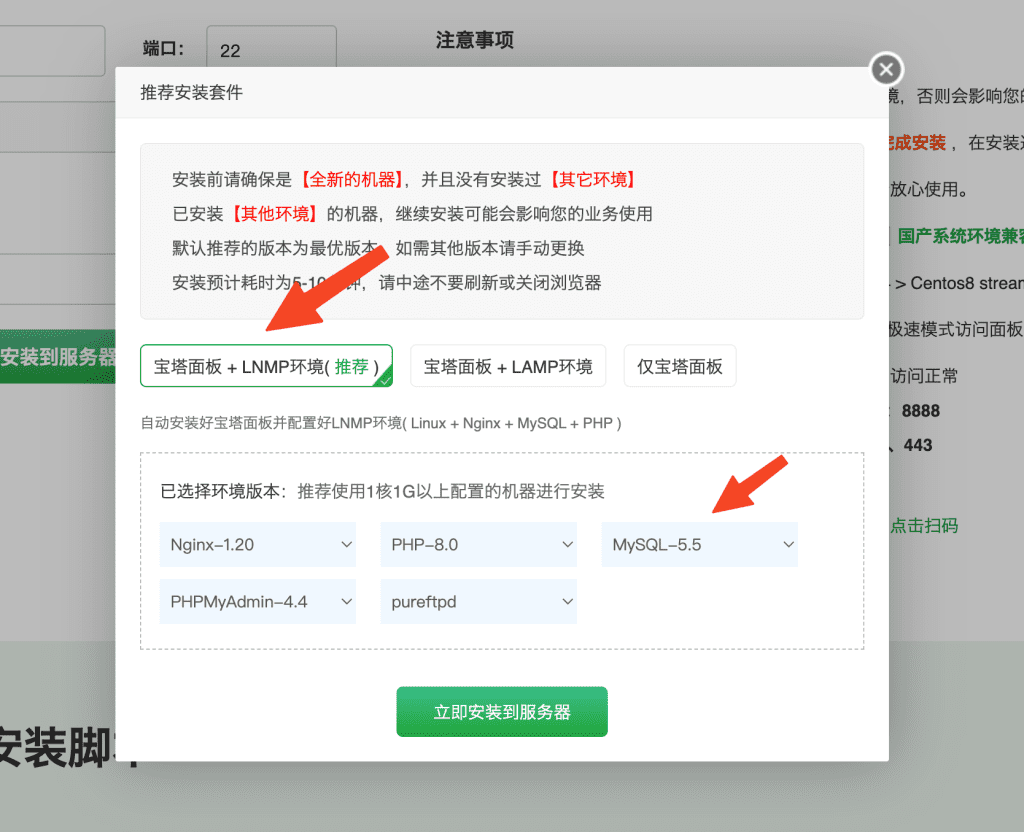This screenshot has height=832, width=1024.
Task: Click the 注意事项 heading
Action: coord(475,40)
